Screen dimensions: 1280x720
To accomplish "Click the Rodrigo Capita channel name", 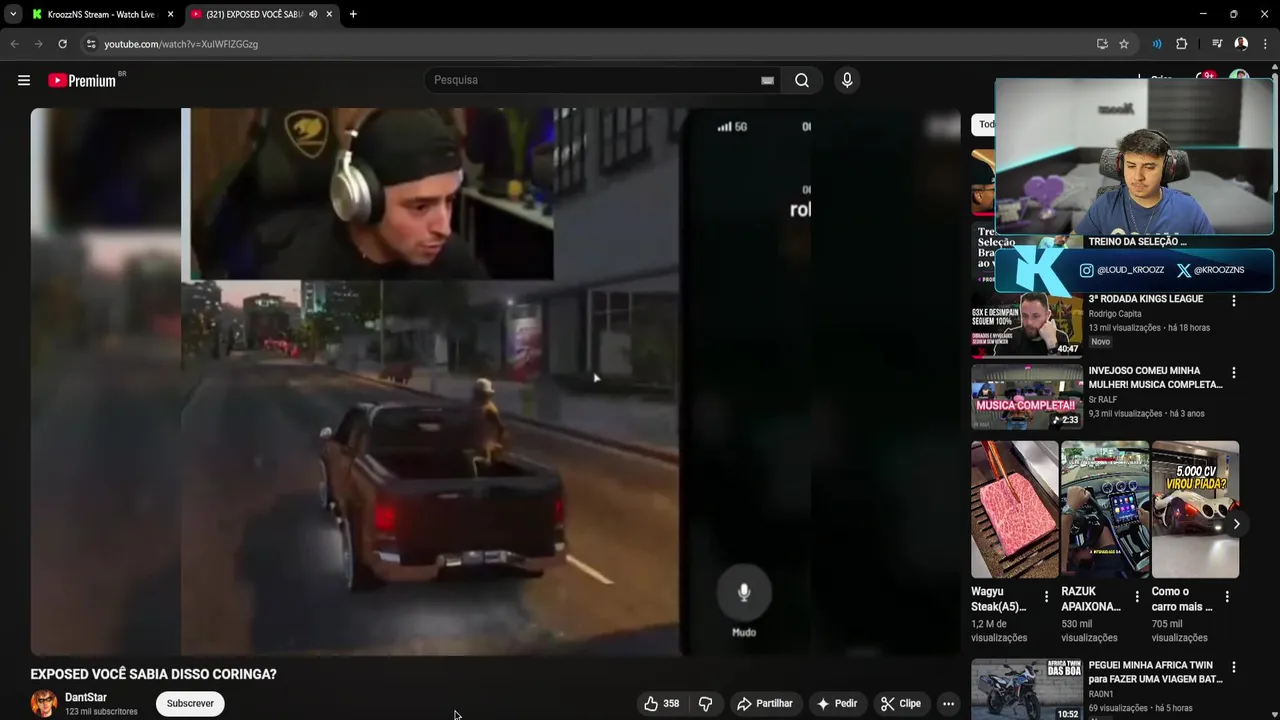I will (x=1115, y=314).
